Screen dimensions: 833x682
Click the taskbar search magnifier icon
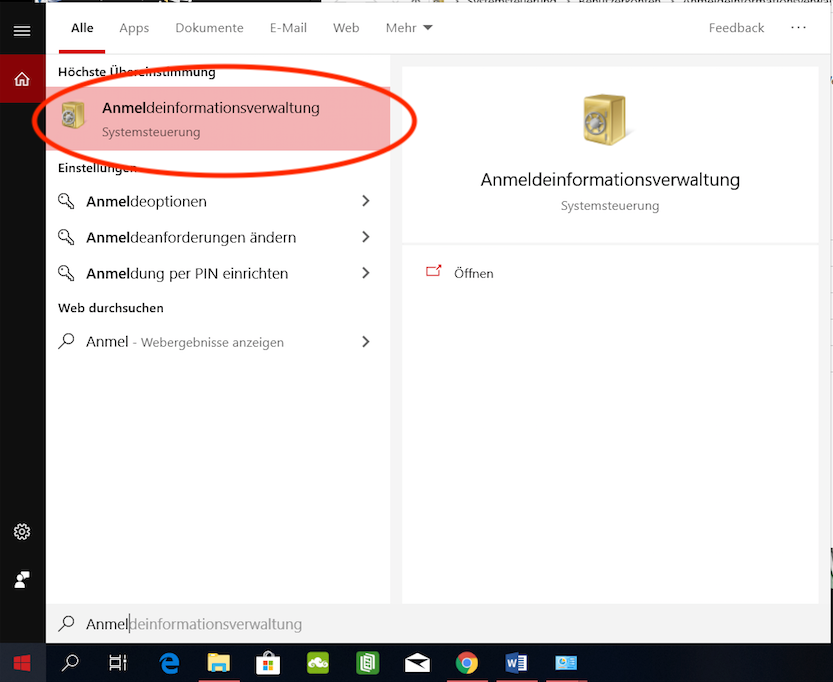70,662
